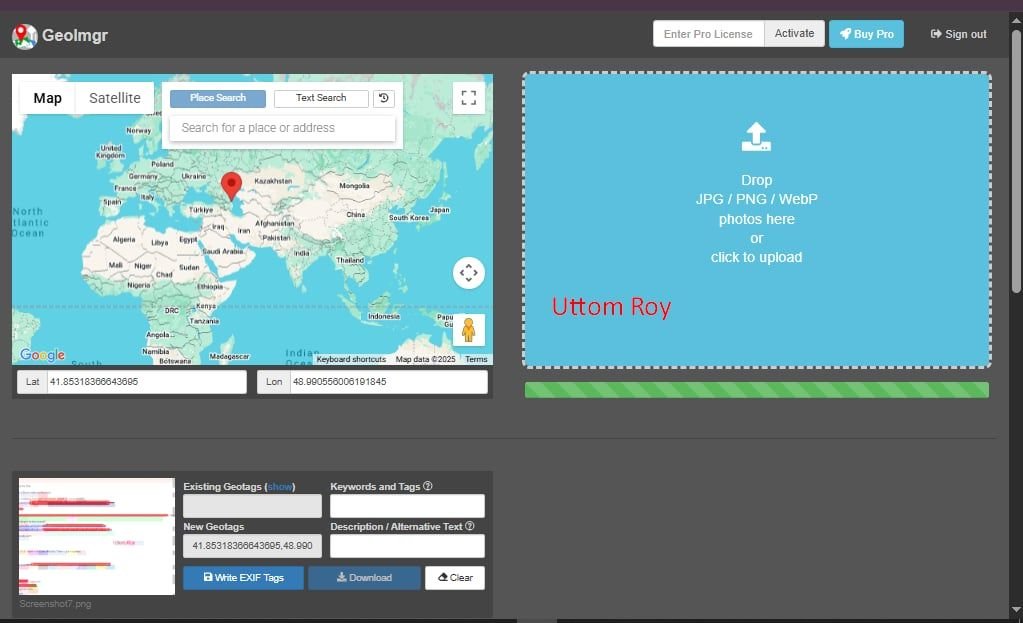Select the Street View pegman icon

click(468, 330)
